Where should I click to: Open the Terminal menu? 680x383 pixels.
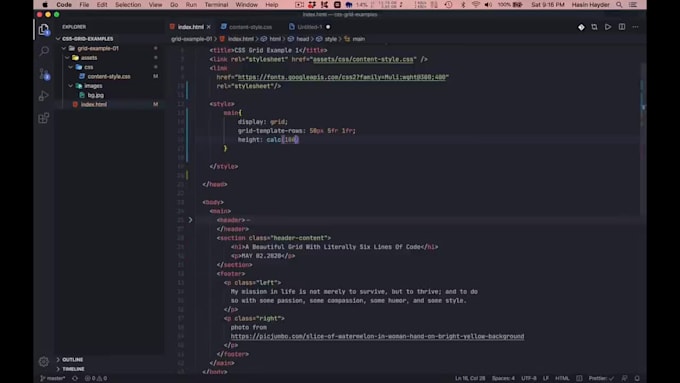point(216,5)
